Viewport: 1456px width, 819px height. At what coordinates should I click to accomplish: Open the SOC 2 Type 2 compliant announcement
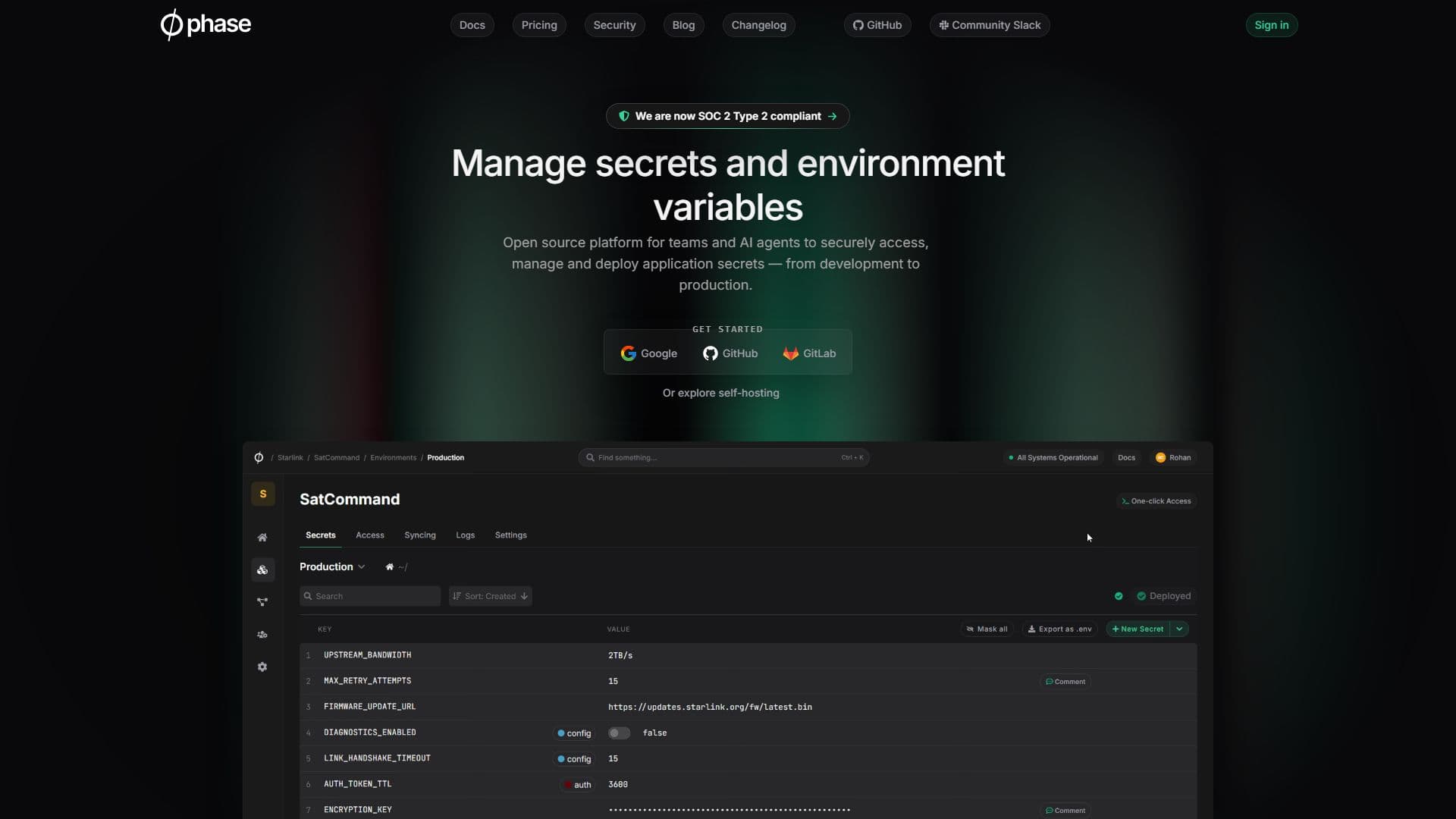(x=727, y=116)
